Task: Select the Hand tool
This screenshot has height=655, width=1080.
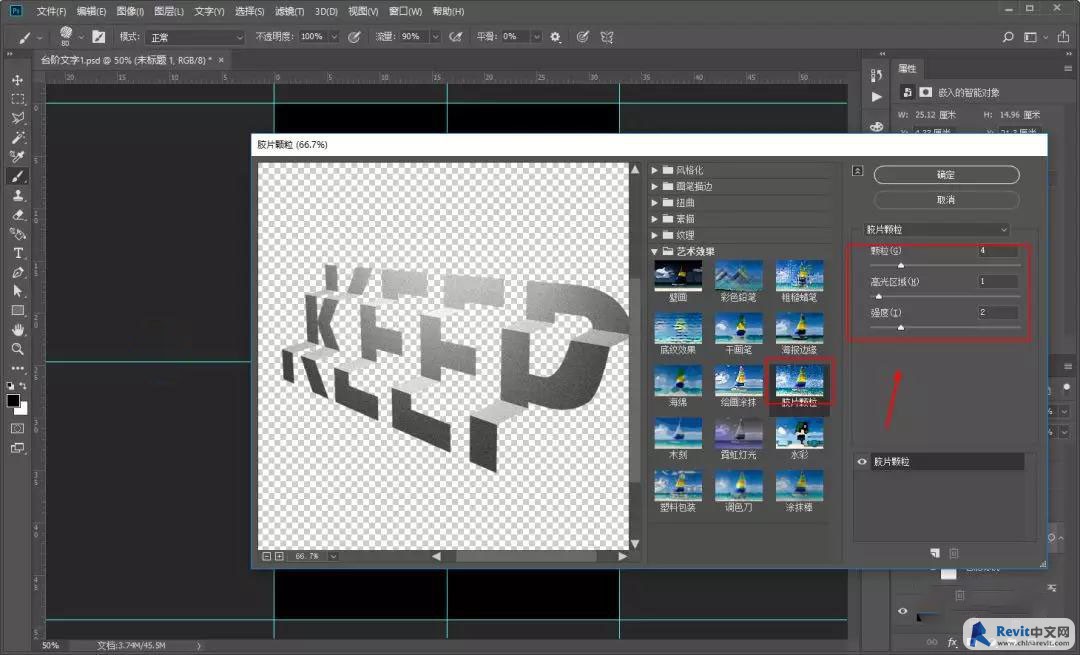Action: coord(17,330)
